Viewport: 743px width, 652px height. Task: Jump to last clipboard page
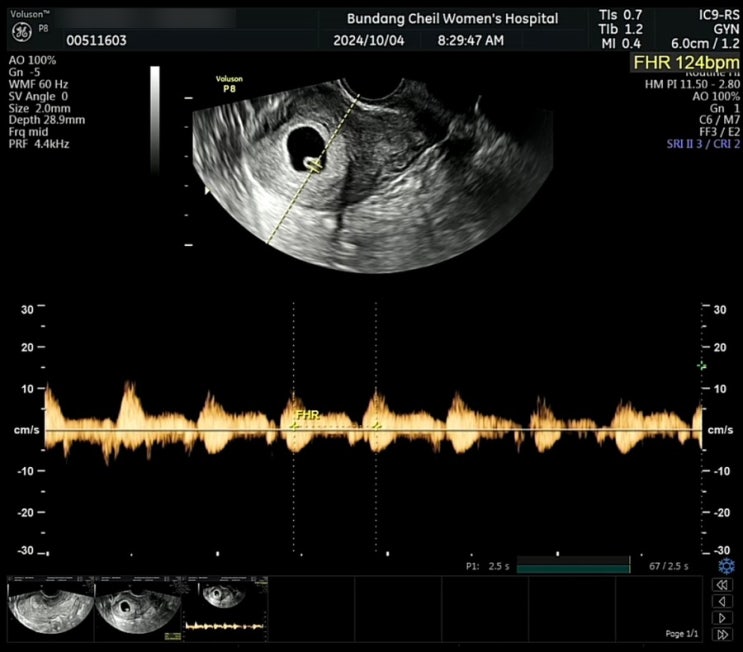pos(722,634)
